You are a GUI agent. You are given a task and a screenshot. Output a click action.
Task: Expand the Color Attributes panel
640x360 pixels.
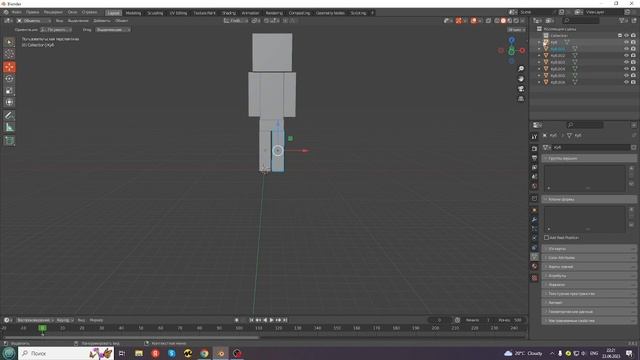click(x=590, y=258)
